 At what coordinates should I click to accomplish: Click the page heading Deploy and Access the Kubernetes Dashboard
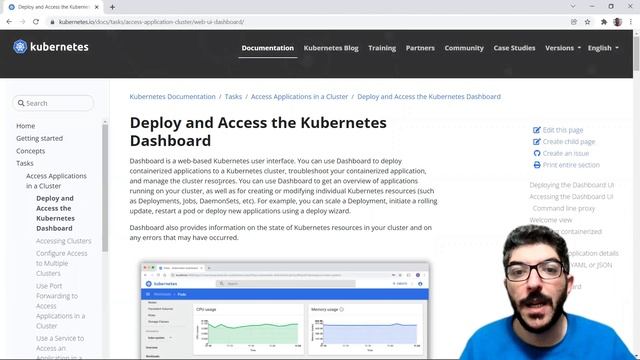click(258, 131)
